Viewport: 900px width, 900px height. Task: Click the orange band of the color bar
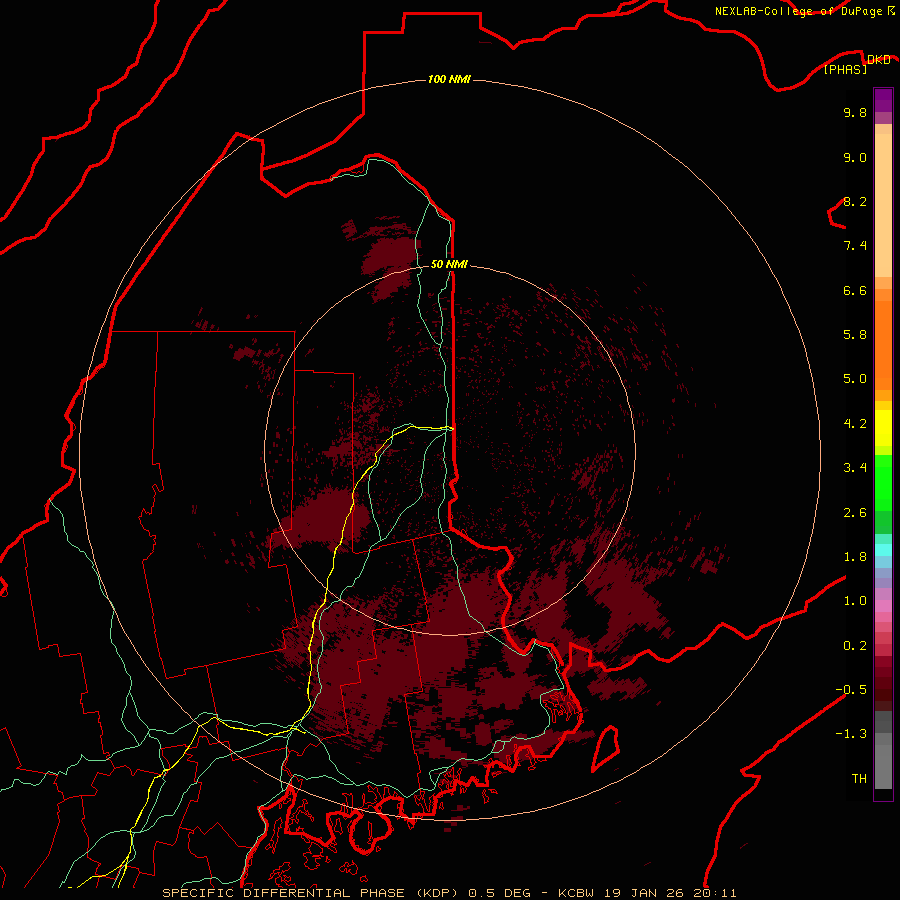(x=883, y=346)
